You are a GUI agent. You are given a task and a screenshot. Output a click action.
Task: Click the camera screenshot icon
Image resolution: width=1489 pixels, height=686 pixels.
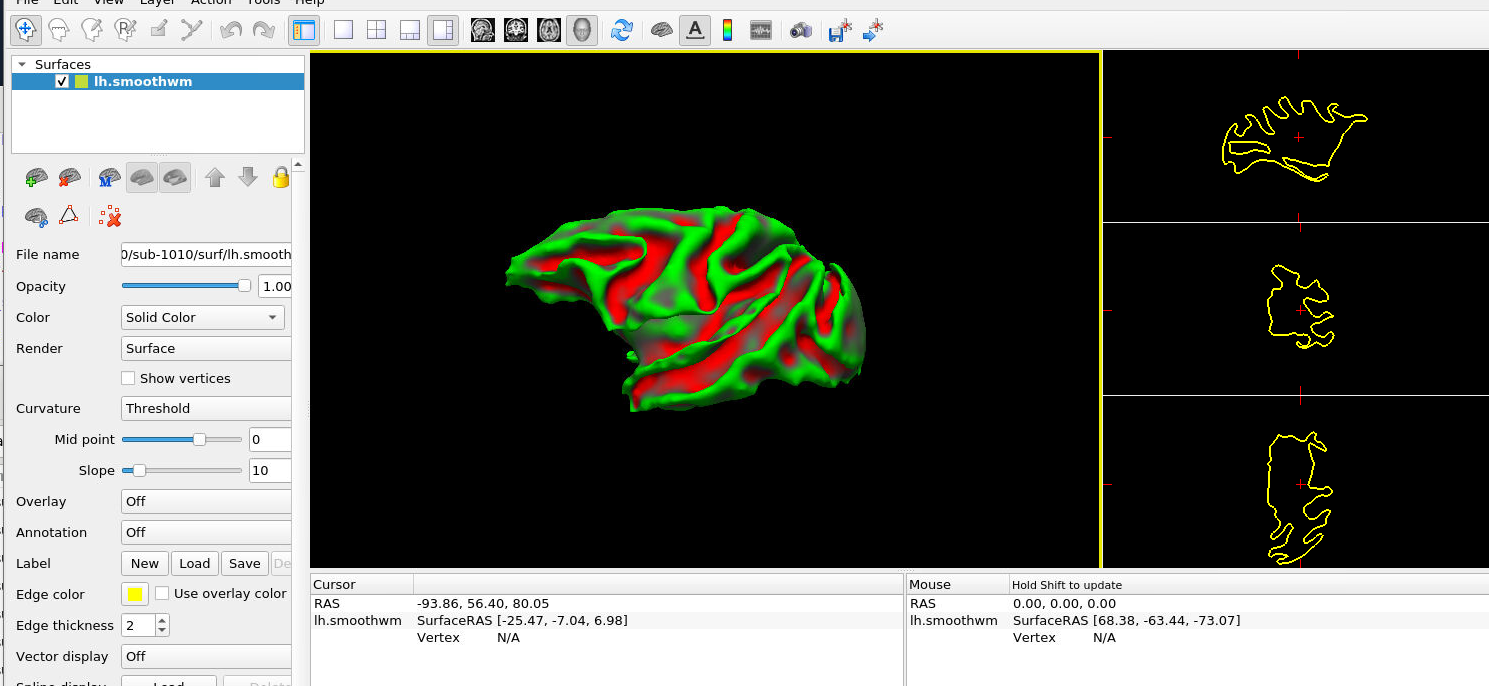tap(800, 30)
